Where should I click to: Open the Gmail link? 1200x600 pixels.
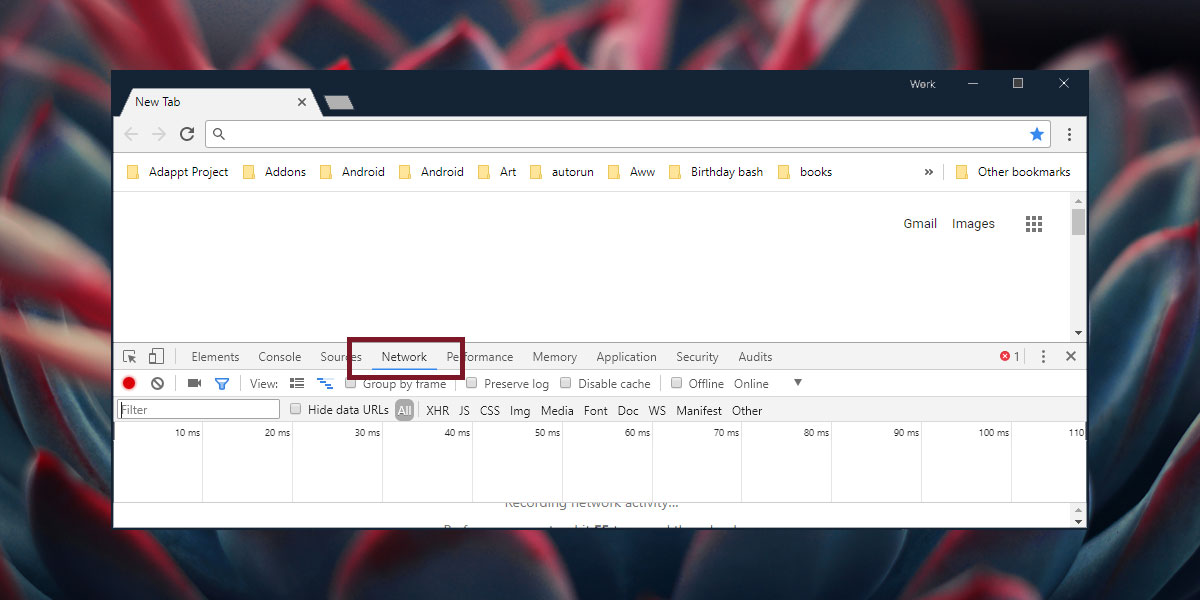coord(920,224)
